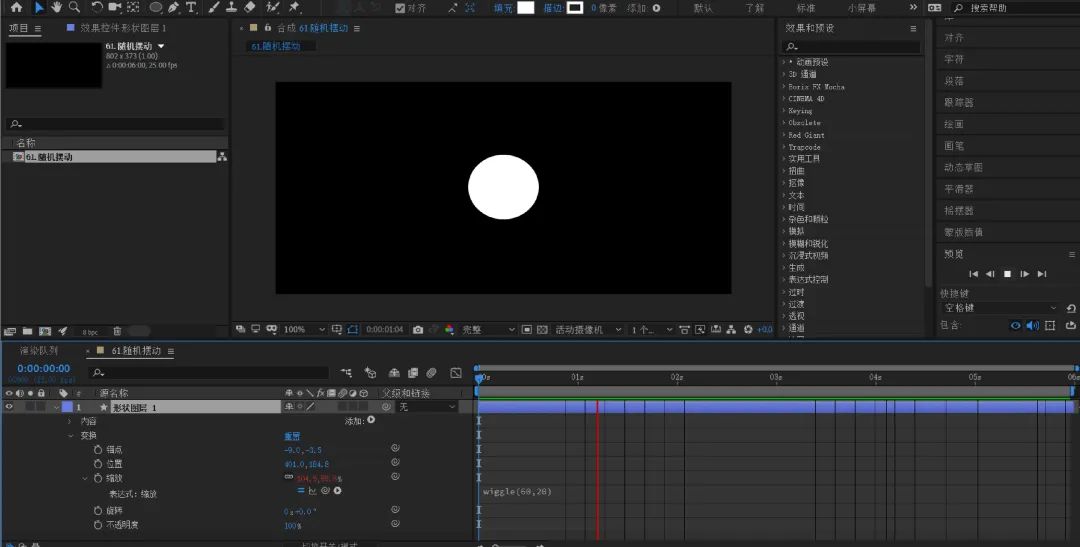Open the expression language menu arrow
1080x547 pixels.
tap(338, 491)
